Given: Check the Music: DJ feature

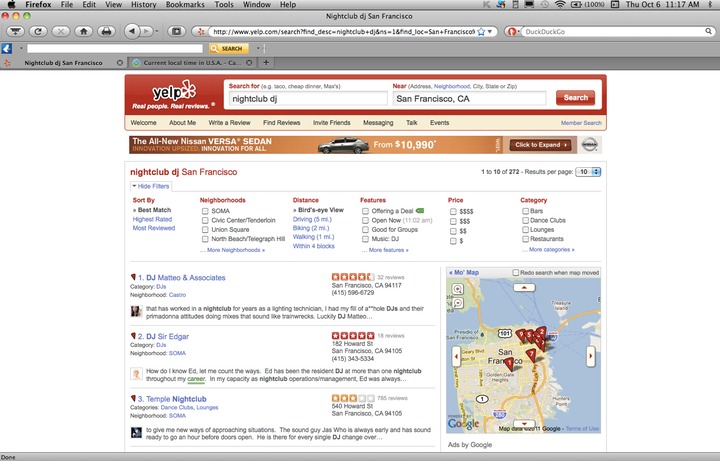Looking at the screenshot, I should pos(366,239).
